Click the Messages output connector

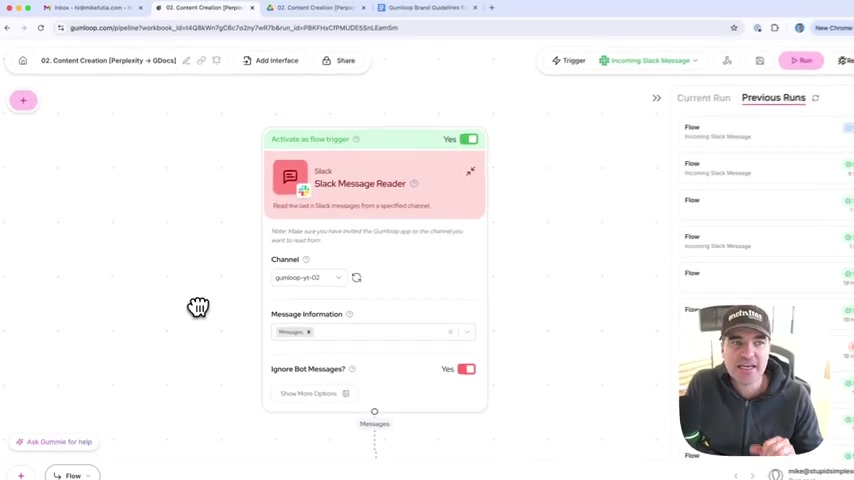click(x=374, y=411)
